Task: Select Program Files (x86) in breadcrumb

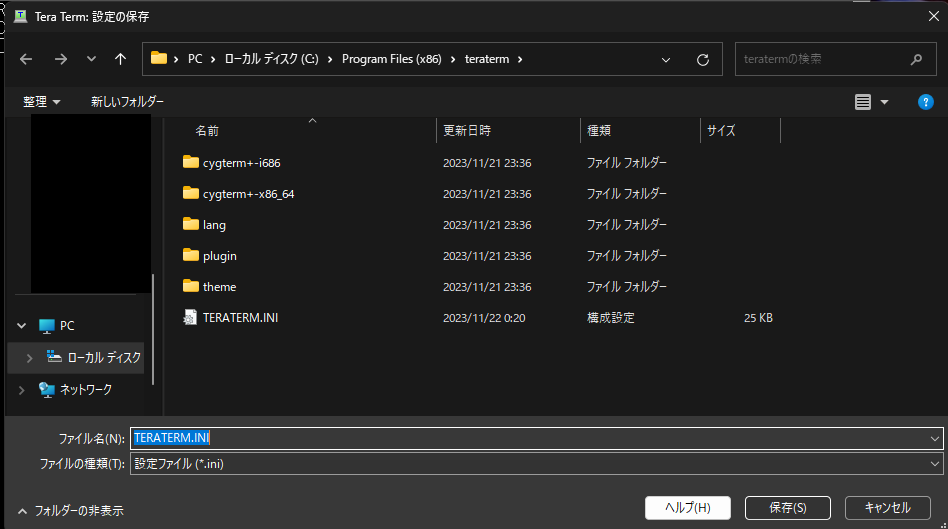Action: pyautogui.click(x=392, y=59)
